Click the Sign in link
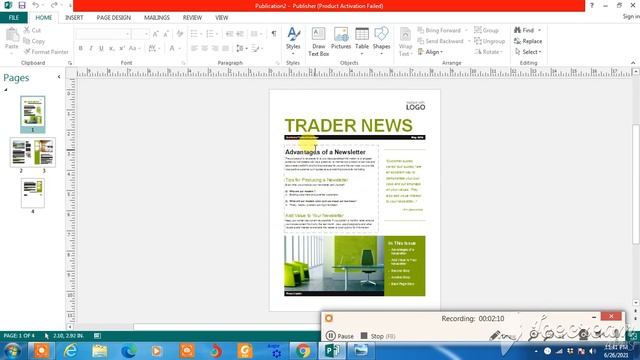 [x=631, y=16]
